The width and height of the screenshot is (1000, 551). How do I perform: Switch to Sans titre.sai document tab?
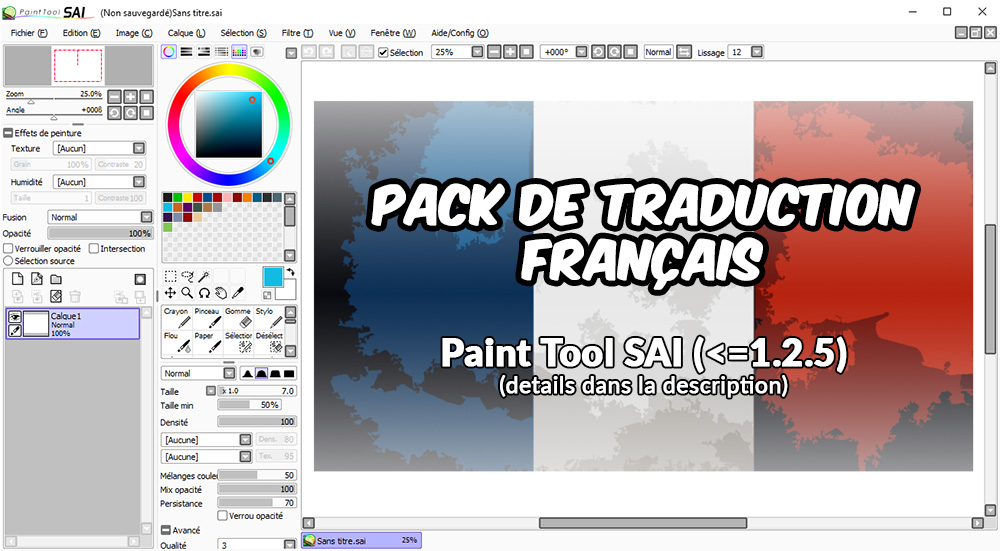361,540
